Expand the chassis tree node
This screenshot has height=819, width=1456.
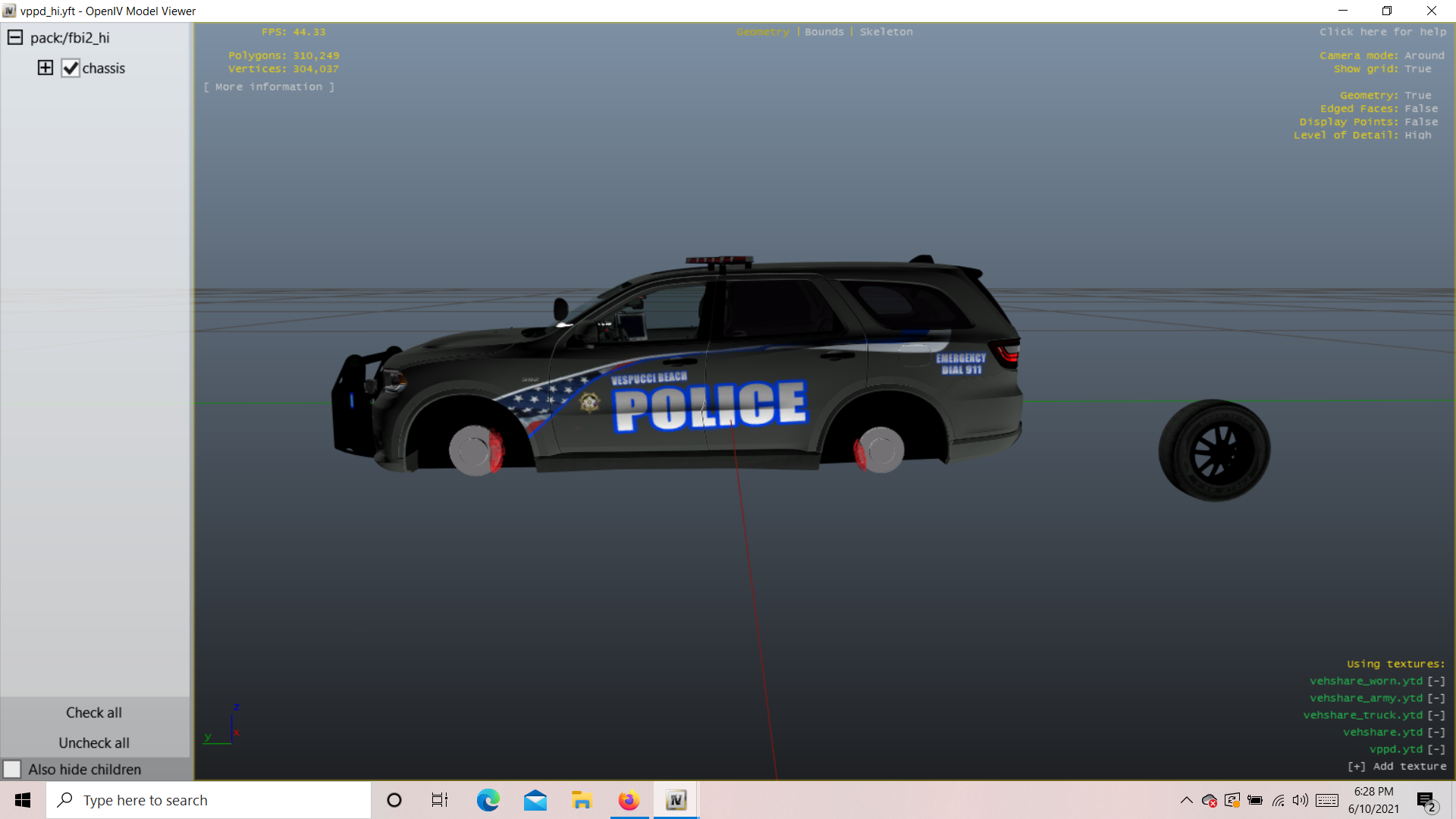coord(45,67)
